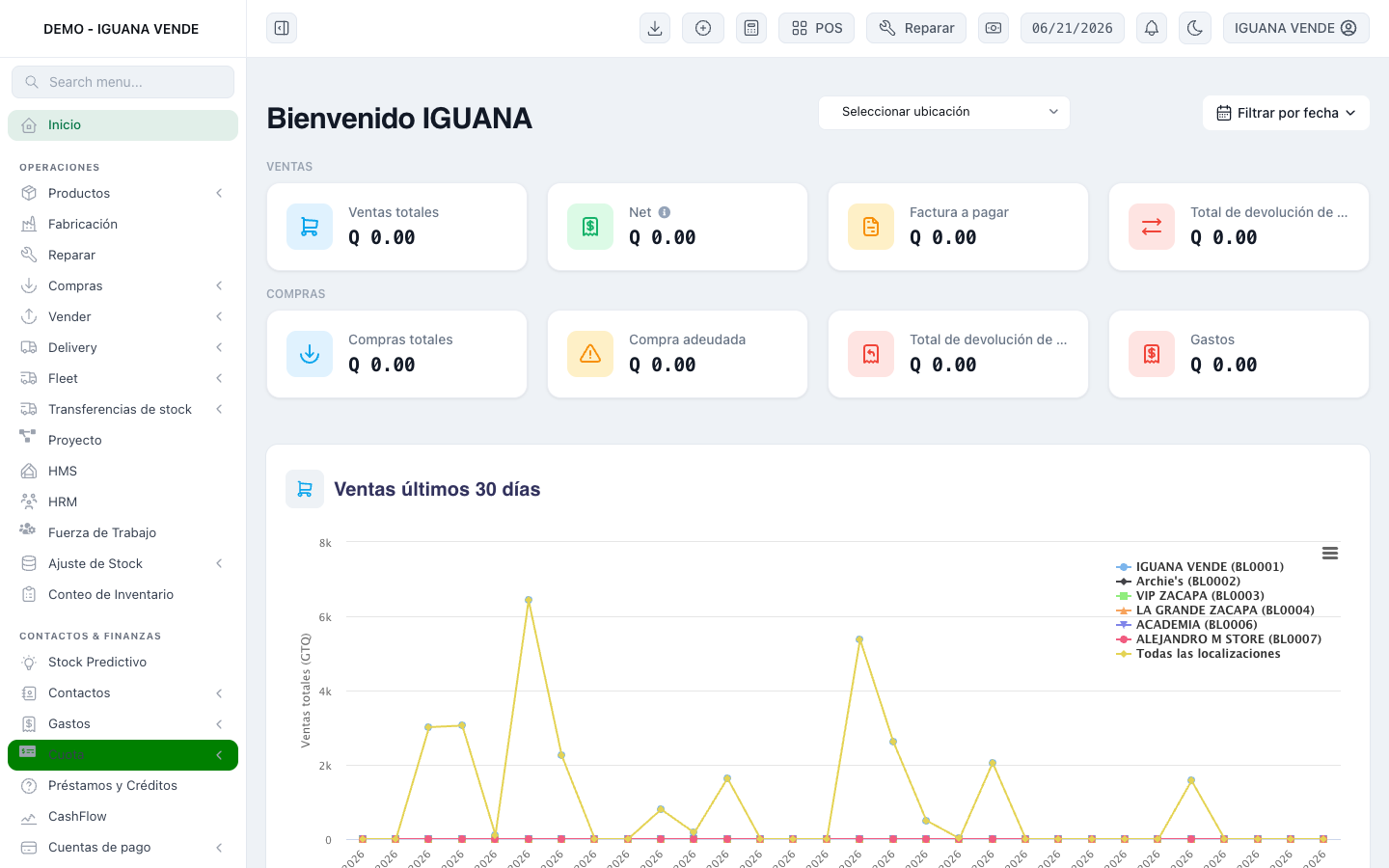Screen dimensions: 1389x868
Task: Click the Gastos card dollar icon
Action: pos(1152,354)
